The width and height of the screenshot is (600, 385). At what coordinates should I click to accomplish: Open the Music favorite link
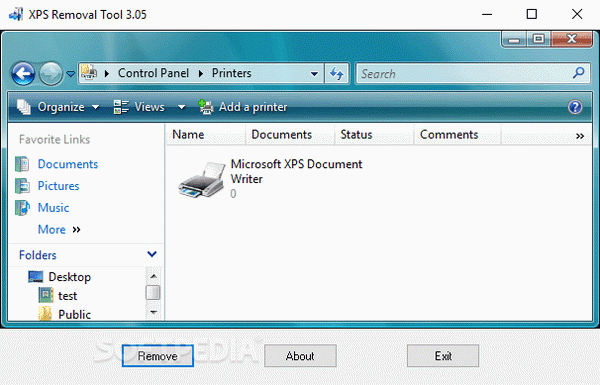53,207
